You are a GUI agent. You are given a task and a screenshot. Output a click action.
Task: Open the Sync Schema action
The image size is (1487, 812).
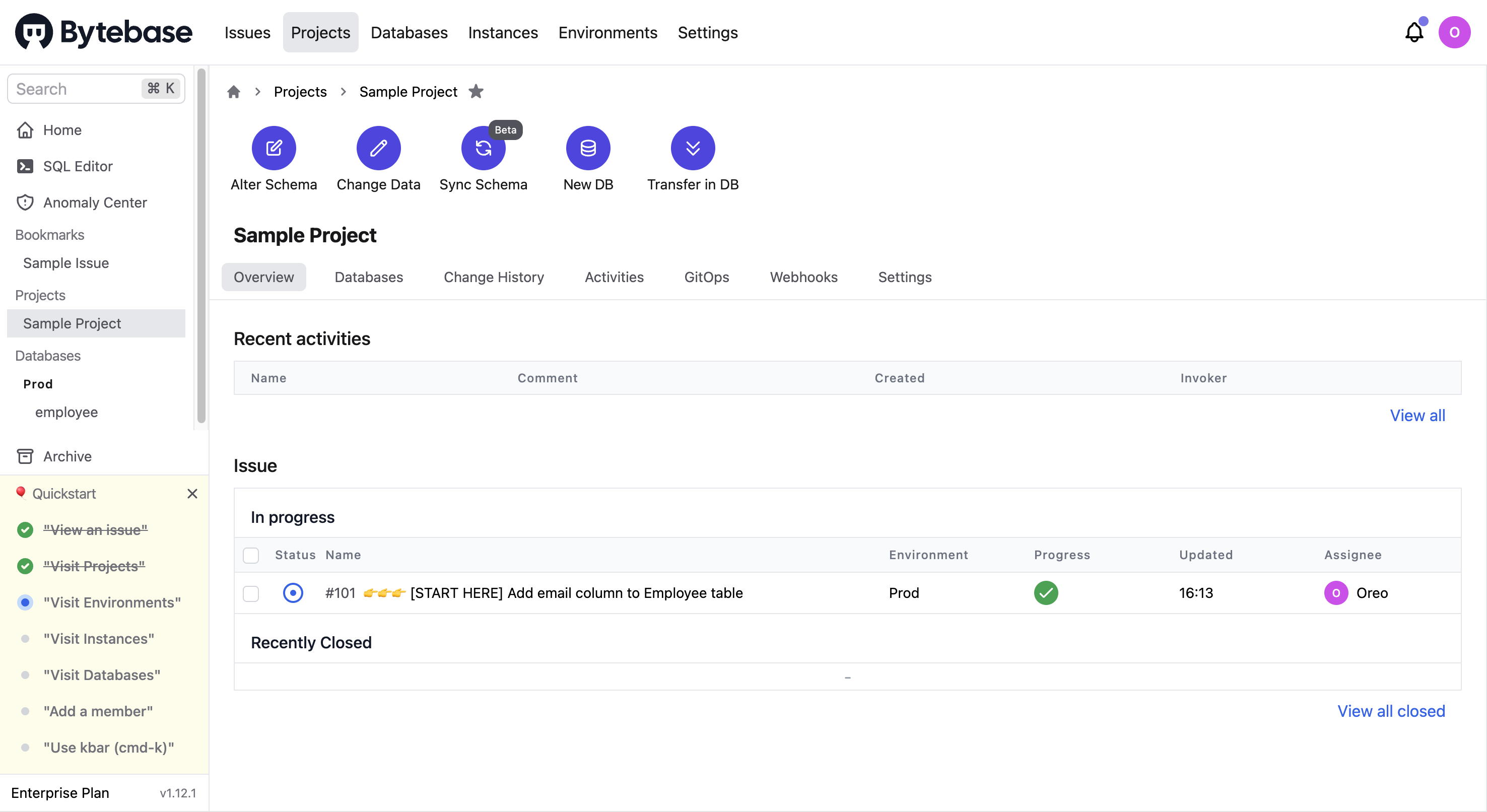click(x=483, y=148)
